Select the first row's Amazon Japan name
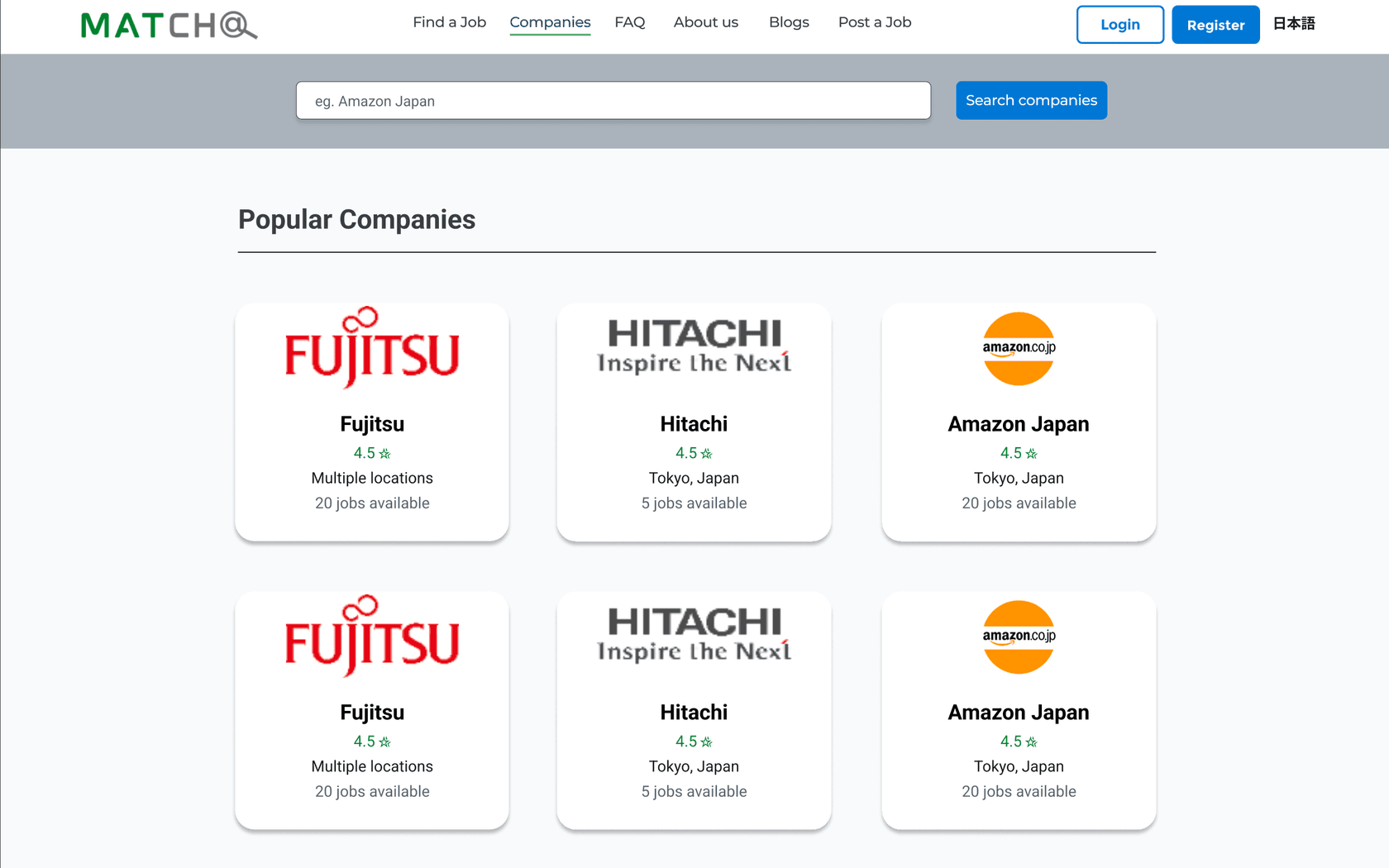This screenshot has width=1389, height=868. coord(1019,424)
